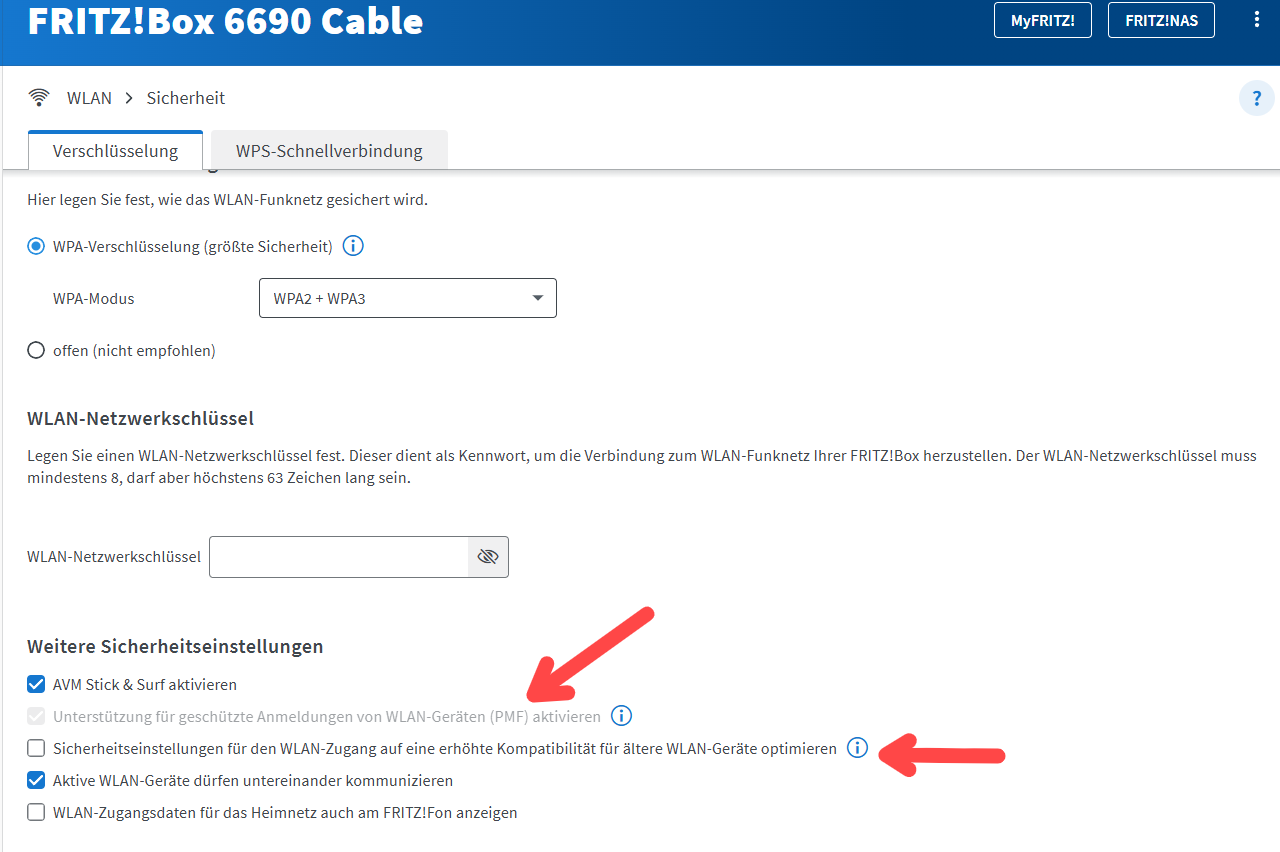
Task: Enable compatibility optimization for older WLAN devices
Action: tap(36, 748)
